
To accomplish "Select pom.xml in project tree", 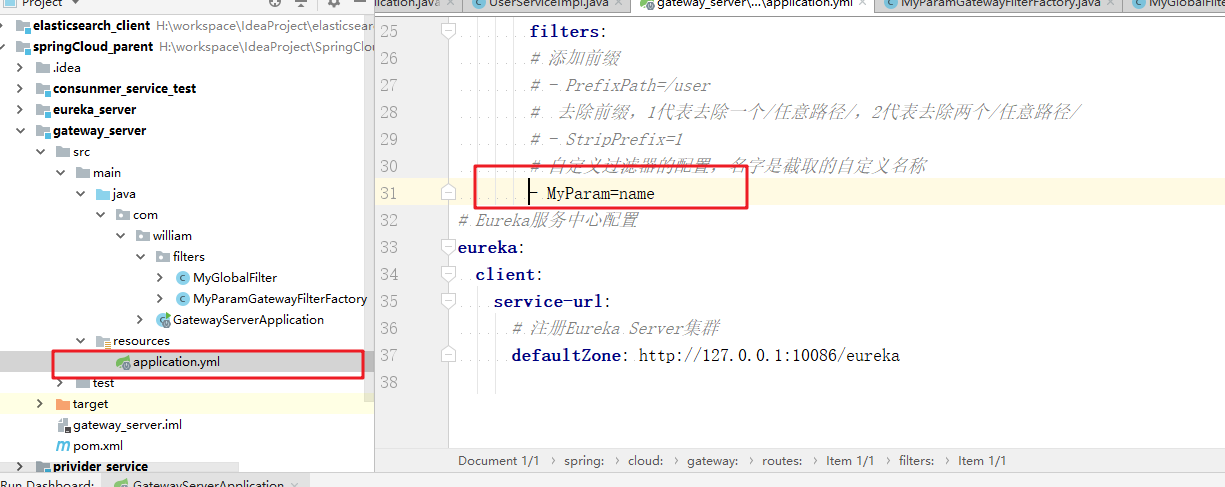I will (98, 446).
